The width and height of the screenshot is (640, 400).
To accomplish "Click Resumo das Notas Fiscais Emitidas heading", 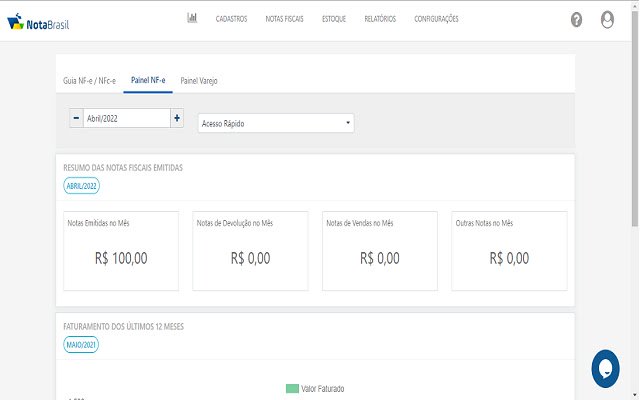I will [x=123, y=168].
